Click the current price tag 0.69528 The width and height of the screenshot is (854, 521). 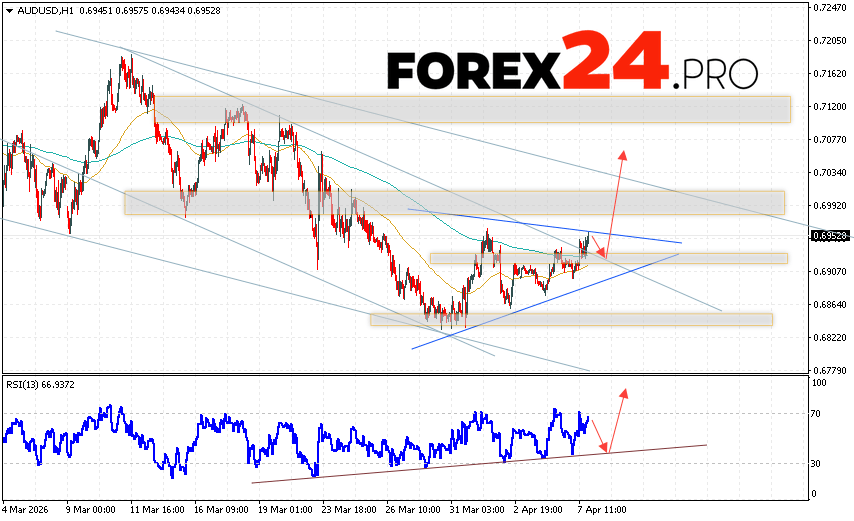(830, 236)
